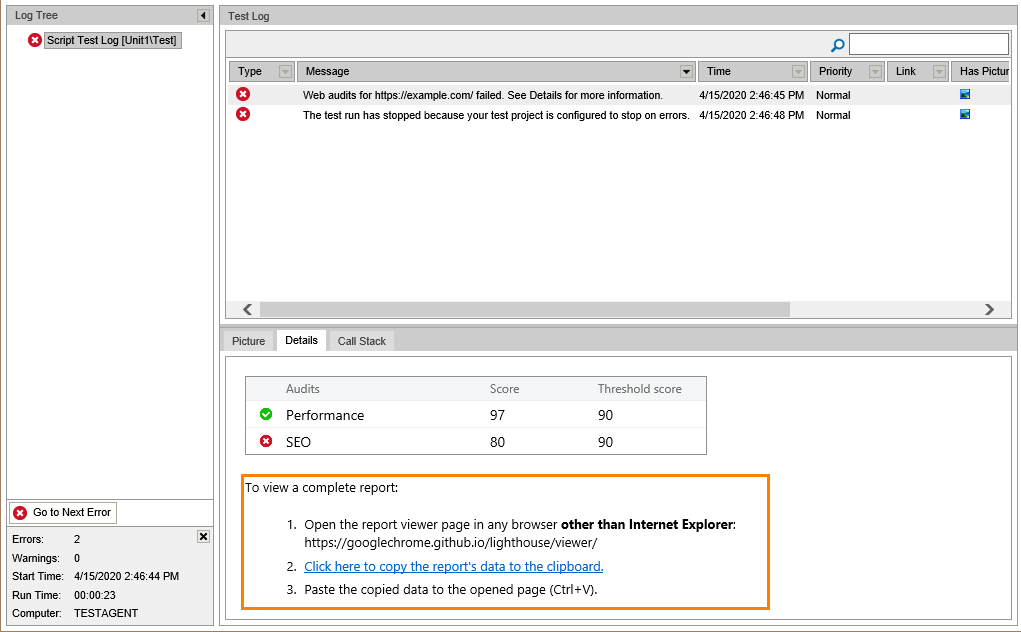Dismiss the error summary with the X button
The height and width of the screenshot is (632, 1021).
pos(203,536)
